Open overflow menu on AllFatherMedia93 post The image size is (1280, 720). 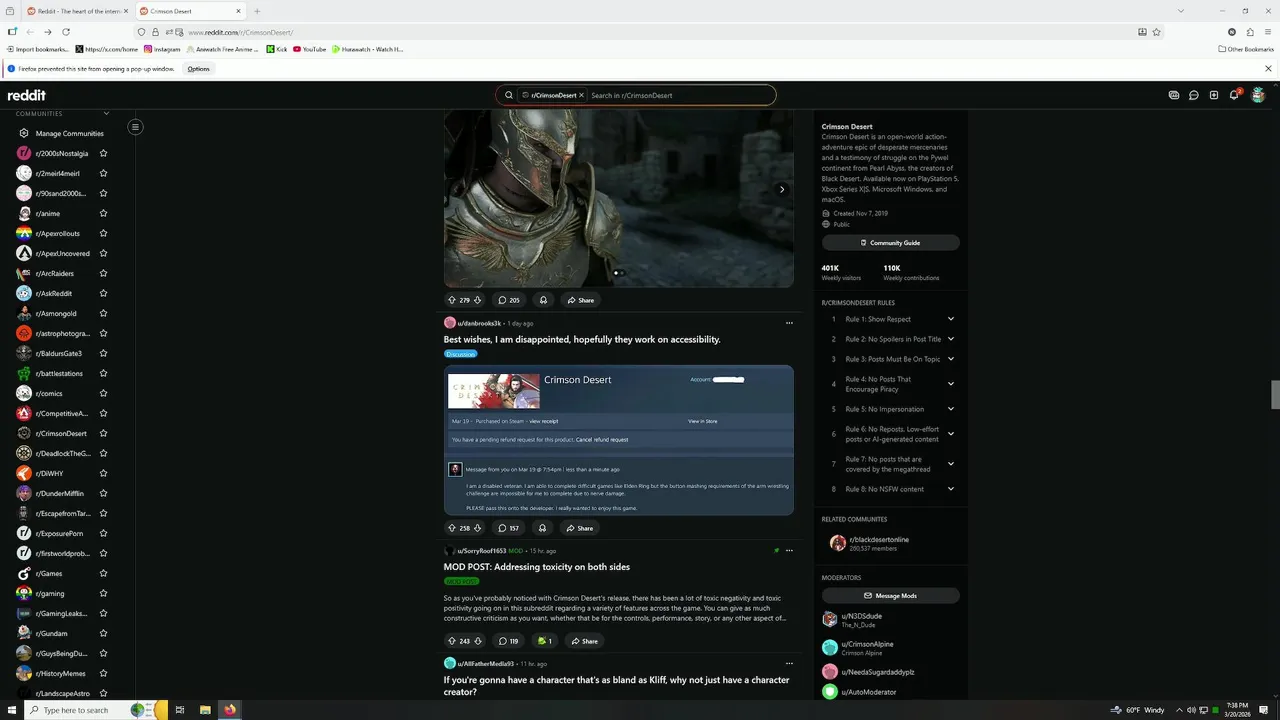click(x=789, y=663)
